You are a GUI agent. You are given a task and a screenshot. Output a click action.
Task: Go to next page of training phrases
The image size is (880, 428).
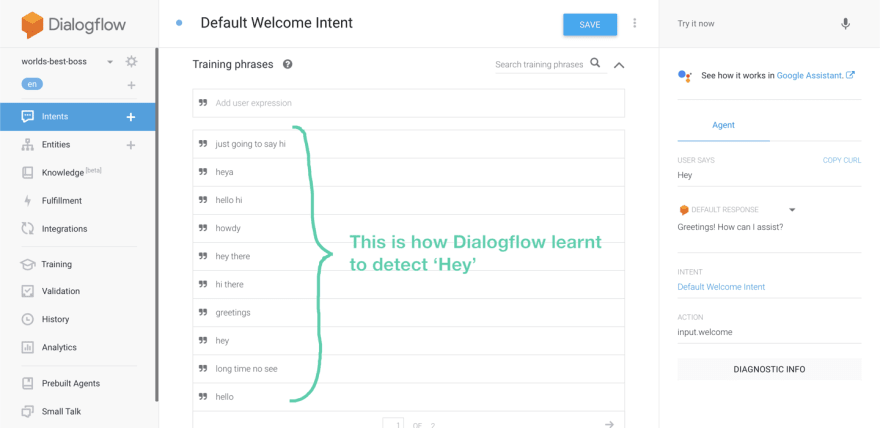coord(610,425)
